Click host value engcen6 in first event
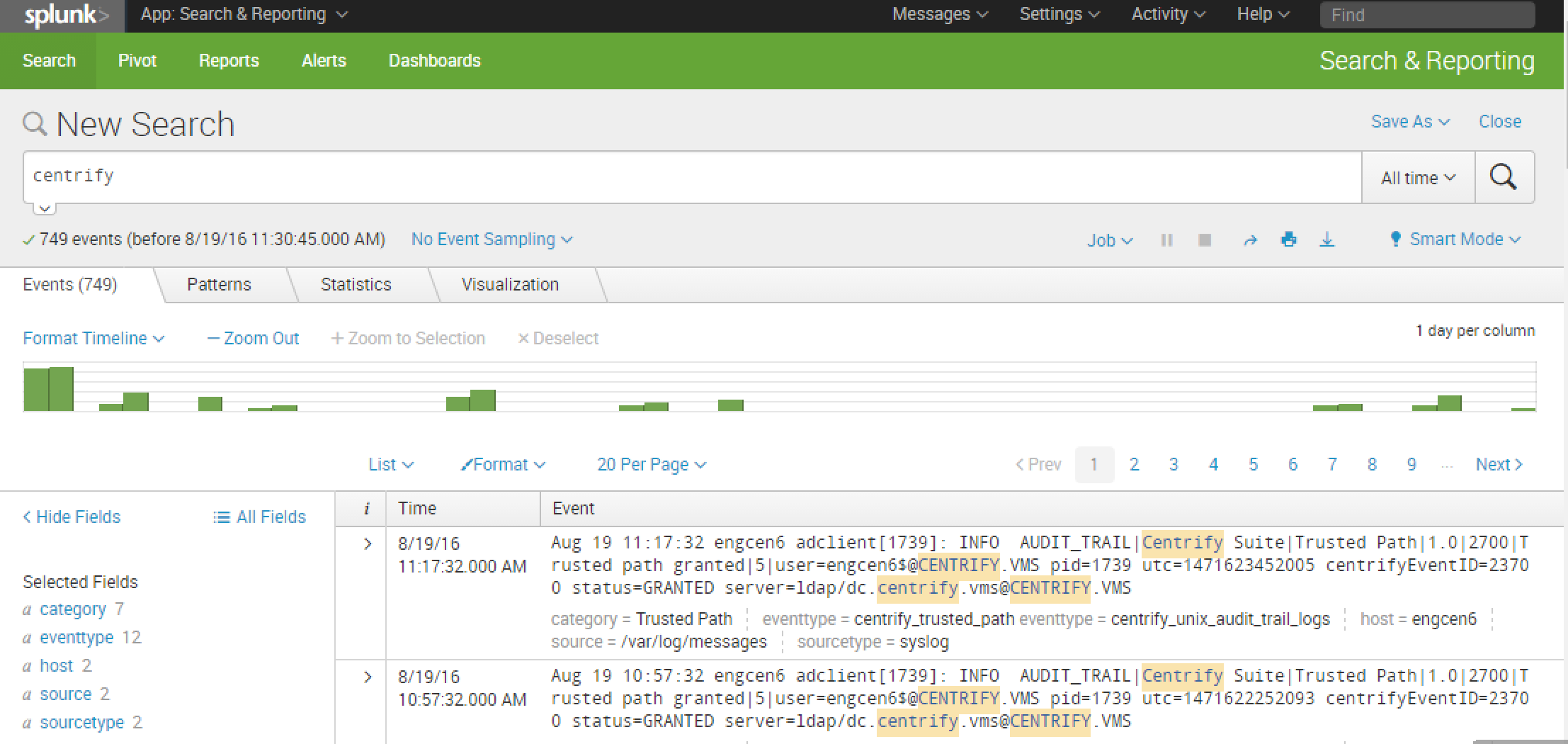The height and width of the screenshot is (744, 1568). (x=1444, y=619)
